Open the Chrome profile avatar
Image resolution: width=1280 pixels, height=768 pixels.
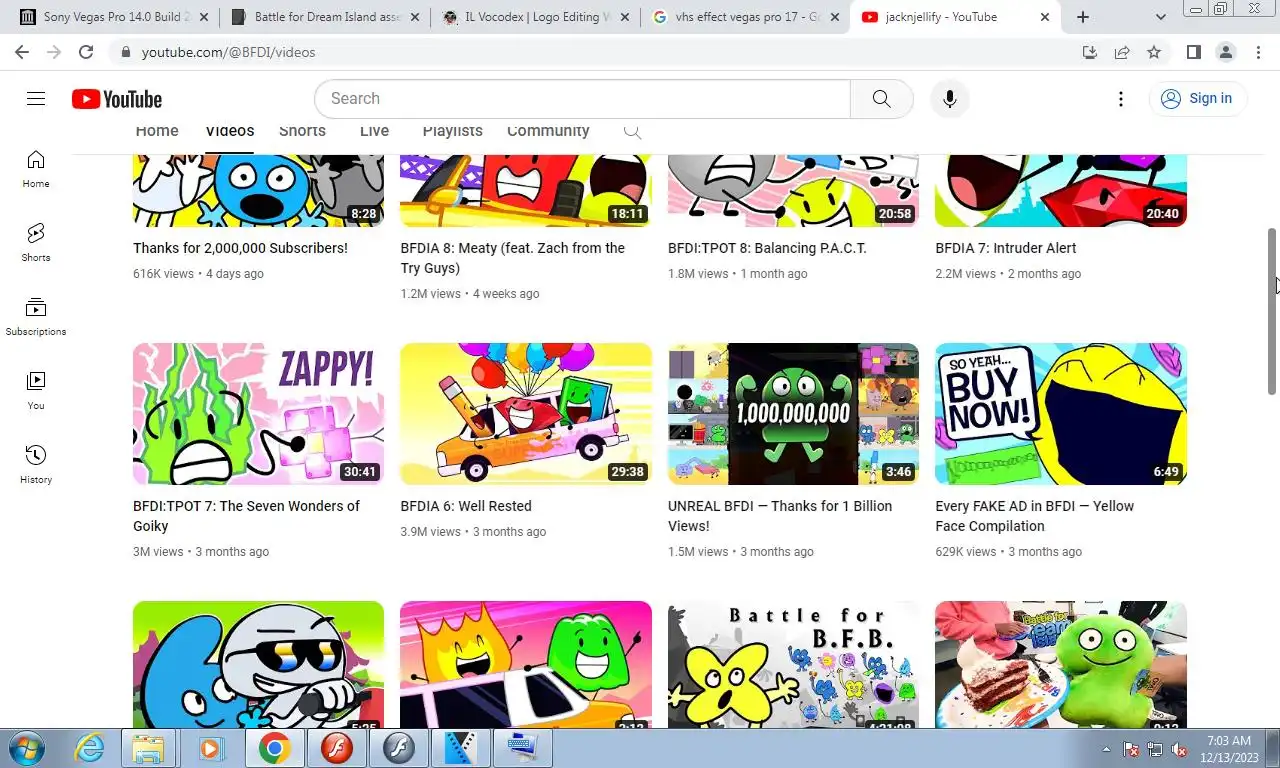pos(1226,52)
